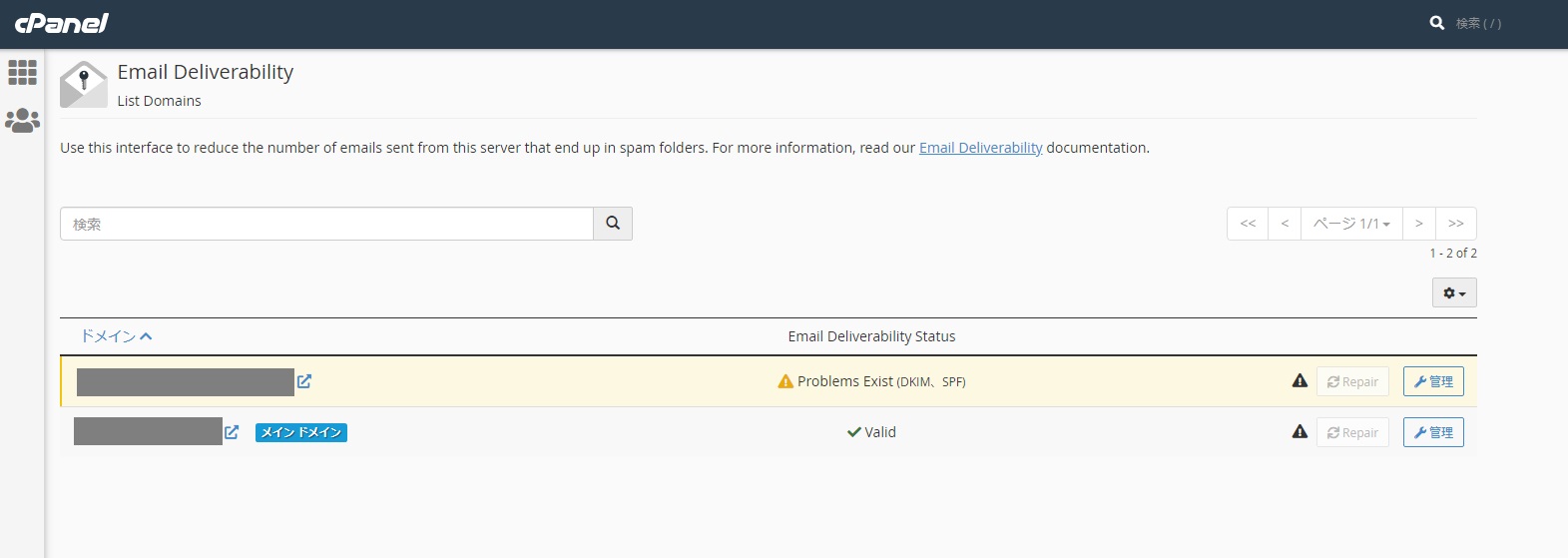
Task: Click Repair on the Problems Exist row
Action: click(1352, 381)
